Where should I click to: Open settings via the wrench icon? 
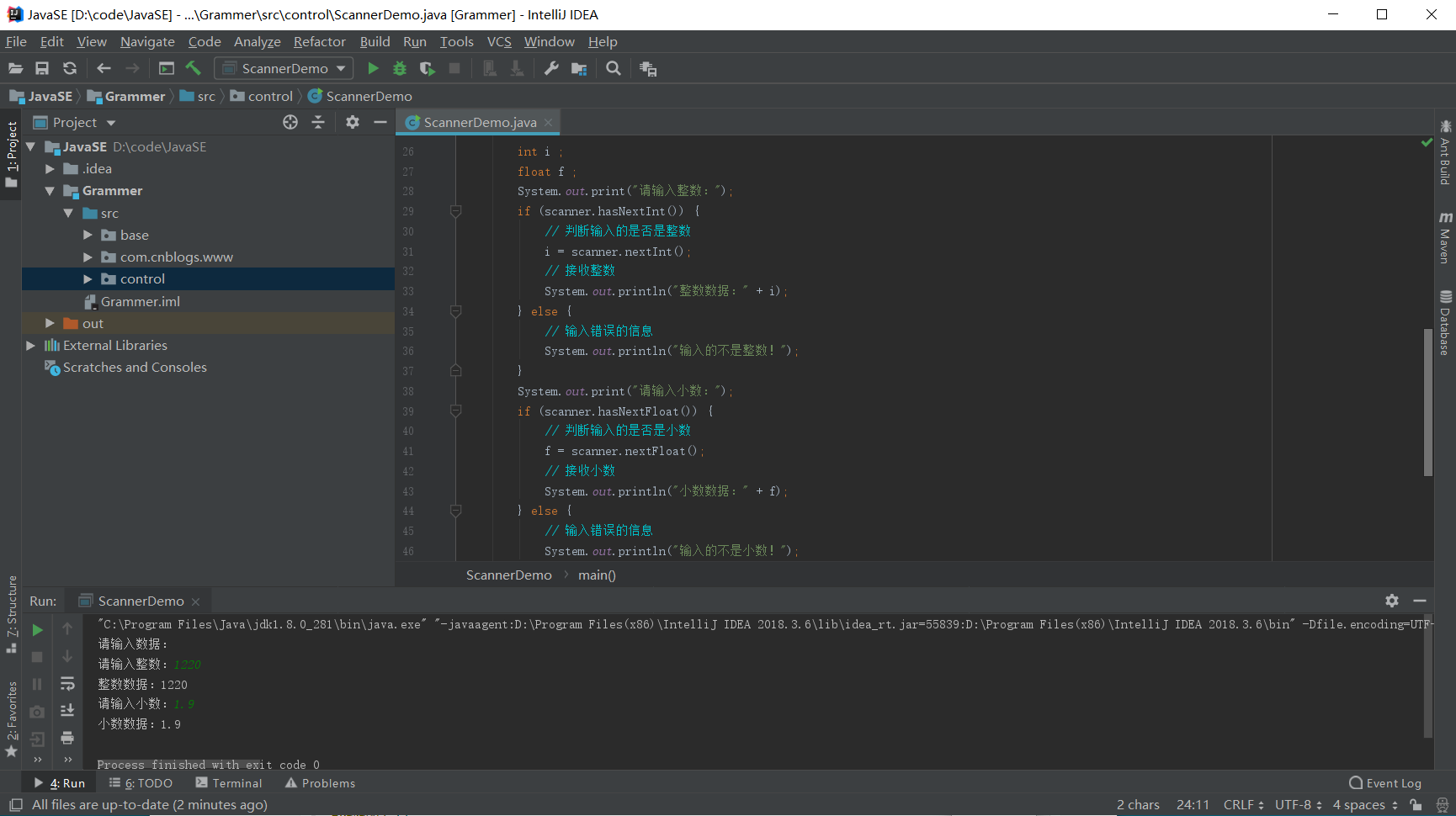click(551, 68)
